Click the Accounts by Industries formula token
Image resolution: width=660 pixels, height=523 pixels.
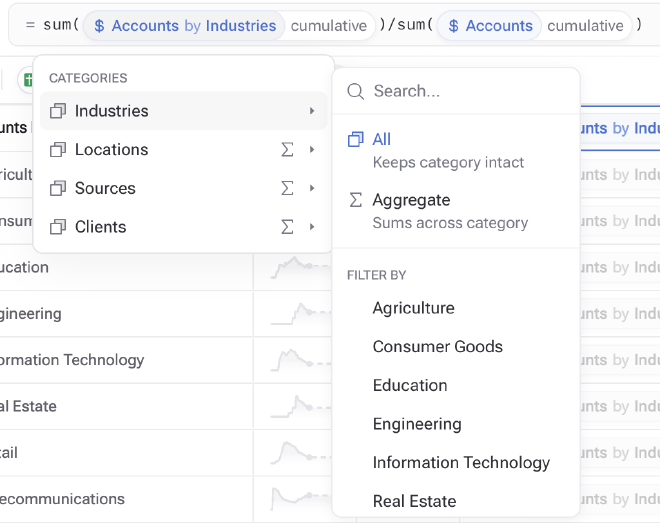[x=185, y=26]
